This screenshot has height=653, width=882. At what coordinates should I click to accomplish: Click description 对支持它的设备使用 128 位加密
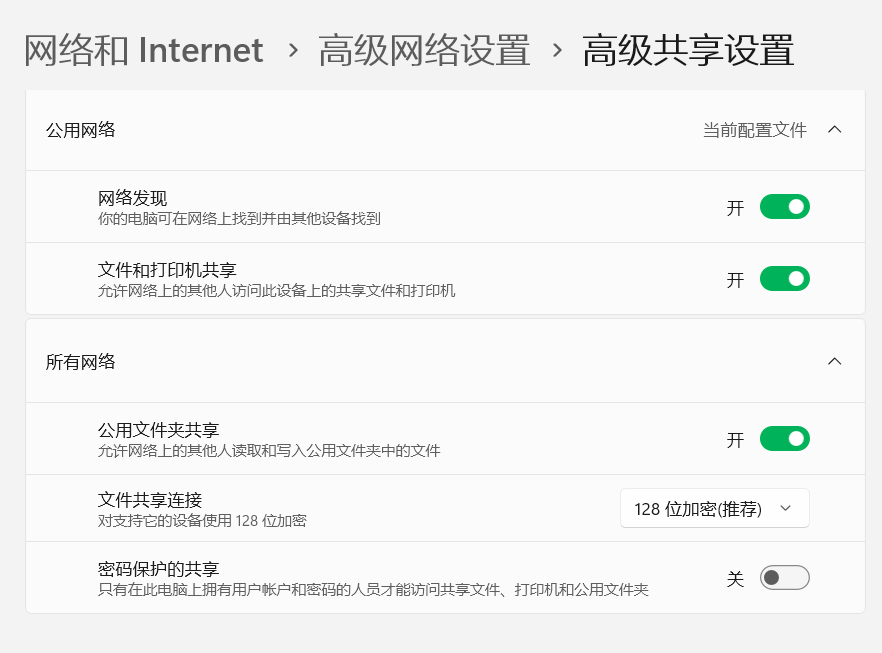(x=202, y=520)
